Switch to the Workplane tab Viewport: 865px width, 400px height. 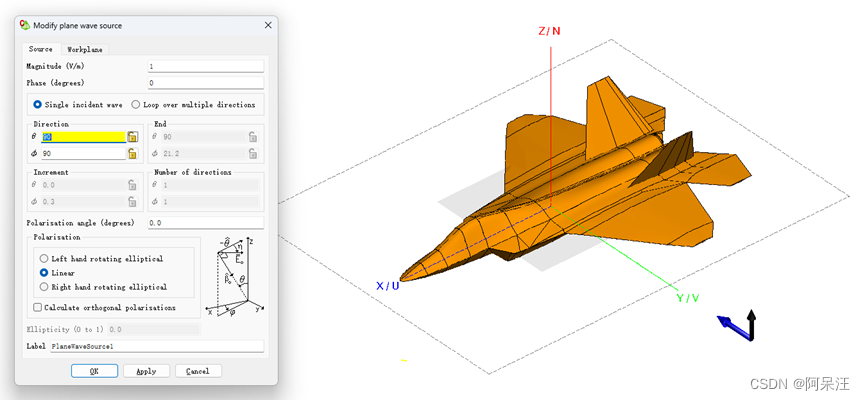click(84, 50)
